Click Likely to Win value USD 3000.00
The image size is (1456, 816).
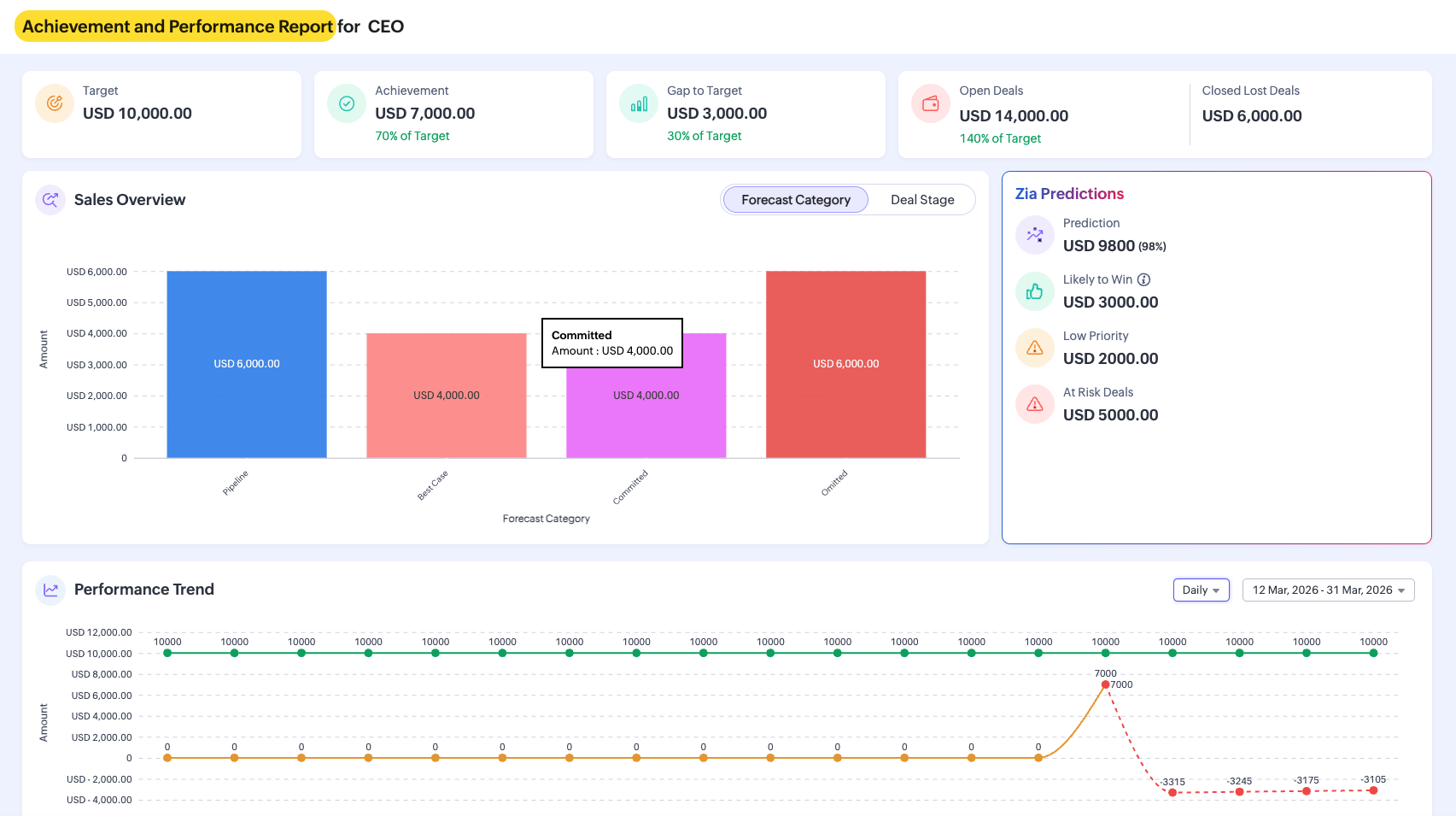tap(1111, 302)
